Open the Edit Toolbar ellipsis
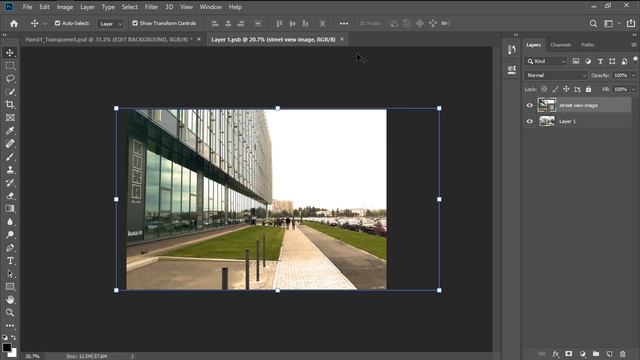The image size is (640, 360). tap(10, 325)
